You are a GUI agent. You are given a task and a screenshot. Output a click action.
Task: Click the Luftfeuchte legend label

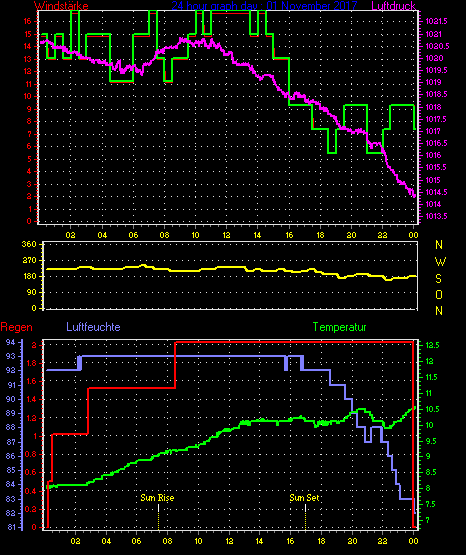point(93,327)
